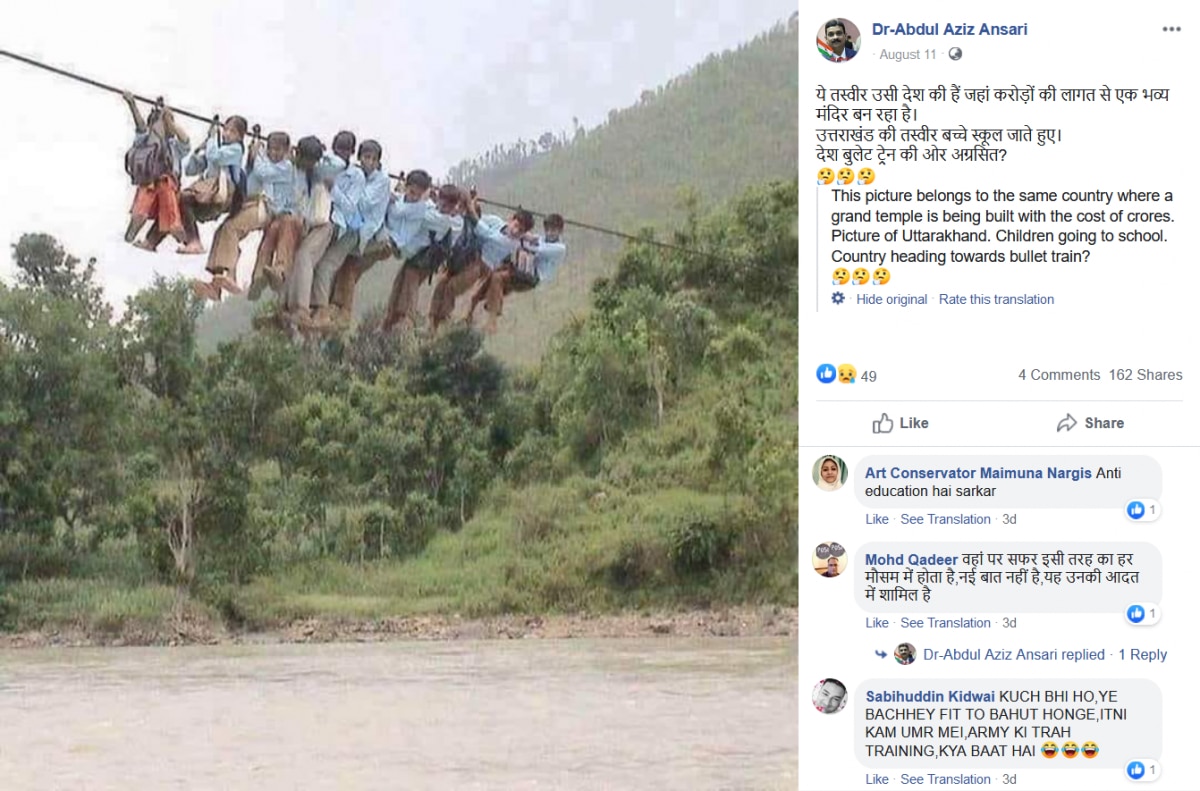Click like count badge on Maimuna's comment
Viewport: 1200px width, 791px height.
point(1143,510)
